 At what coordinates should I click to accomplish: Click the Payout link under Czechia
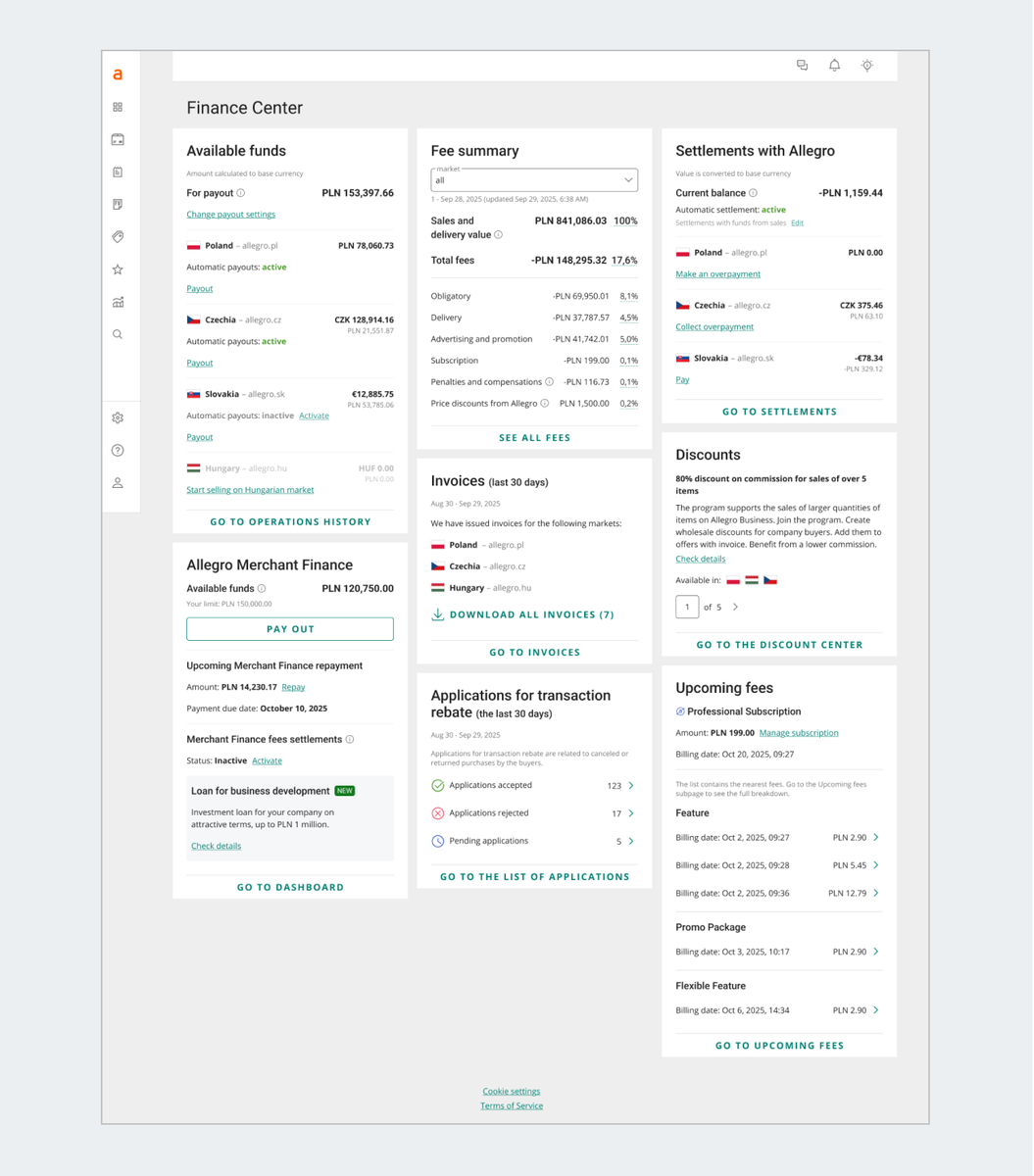[x=199, y=364]
